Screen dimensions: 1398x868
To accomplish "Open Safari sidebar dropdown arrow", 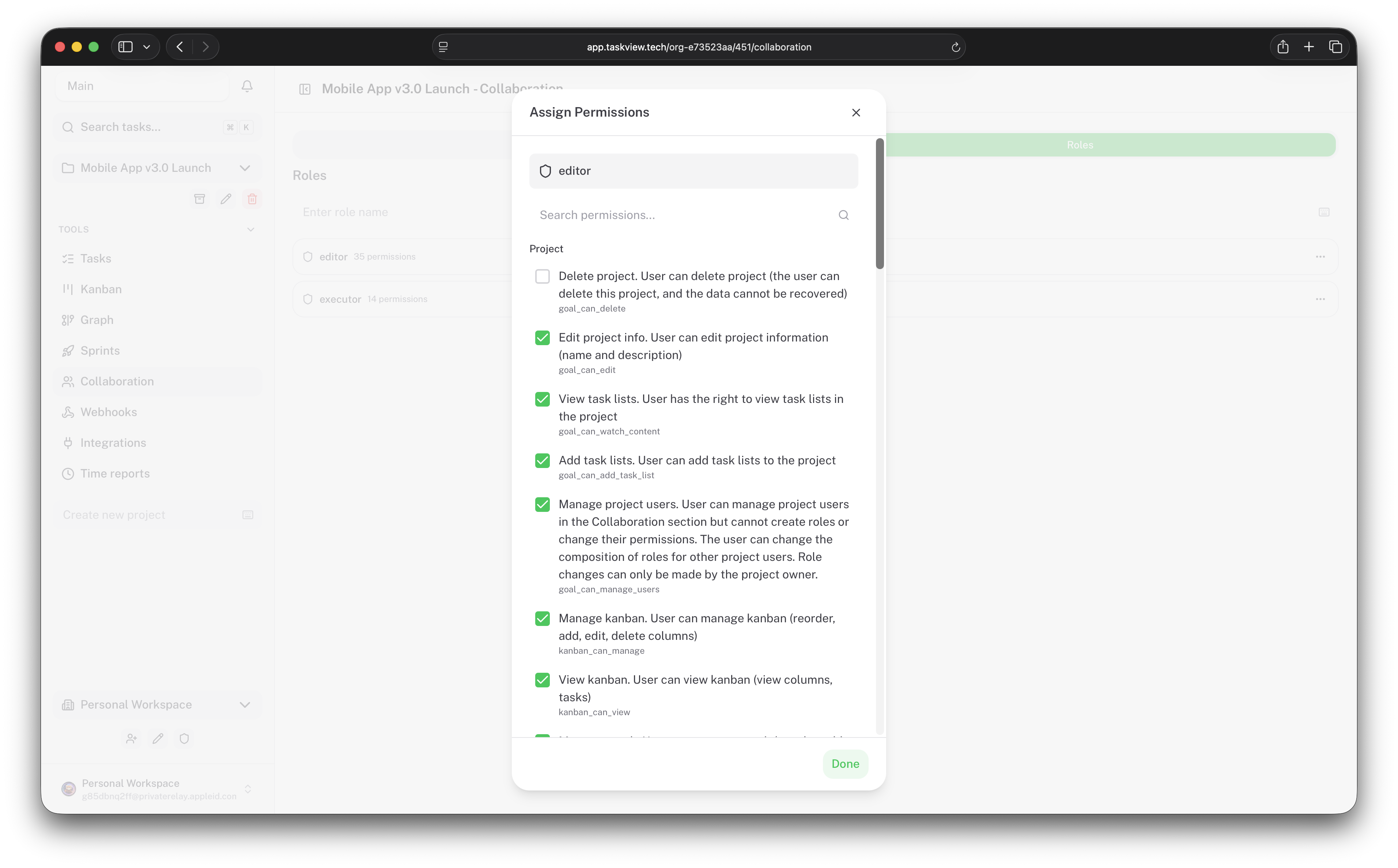I will tap(147, 47).
